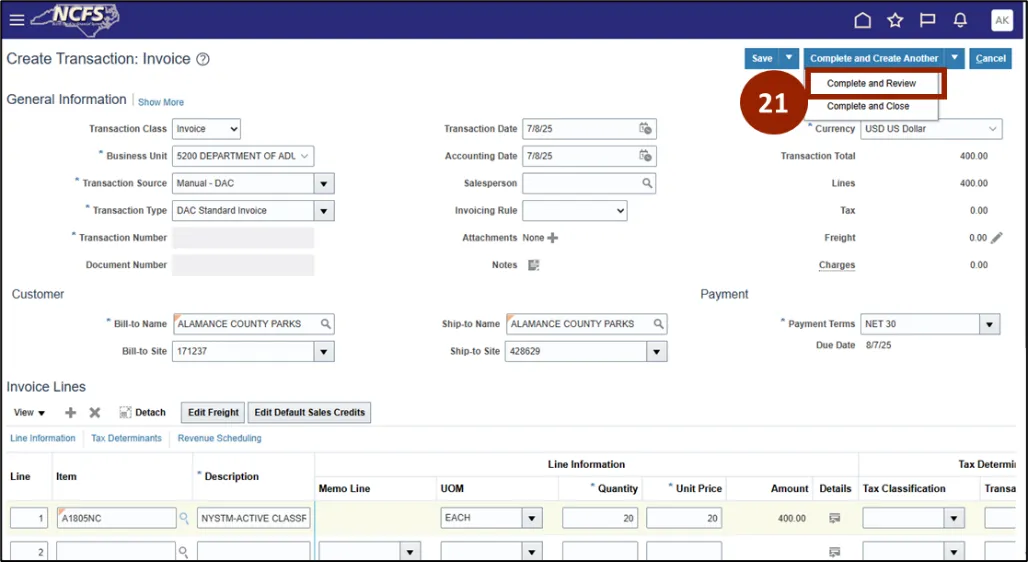Open Transaction Date calendar picker
This screenshot has width=1028, height=562.
coord(645,129)
